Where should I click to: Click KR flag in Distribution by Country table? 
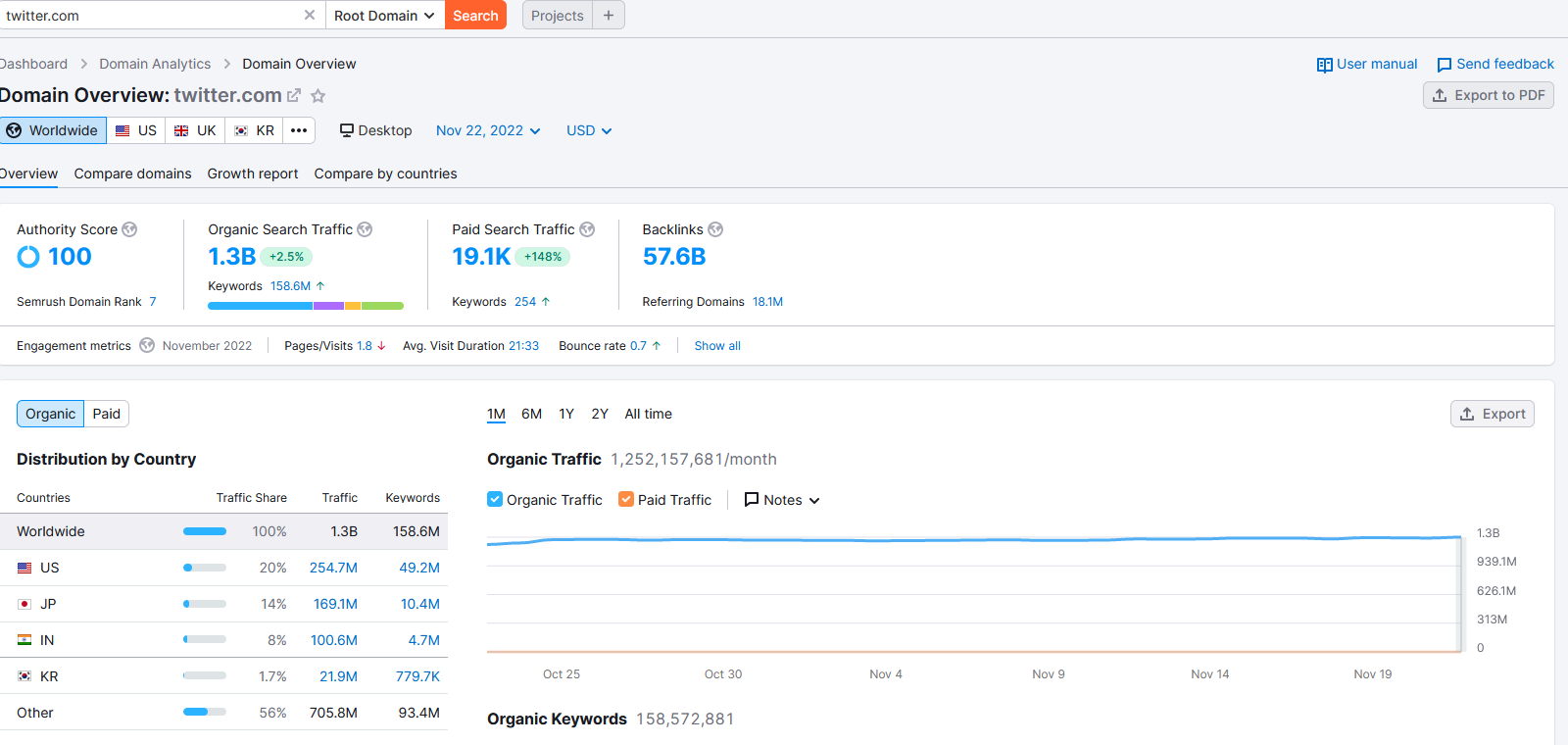(24, 676)
